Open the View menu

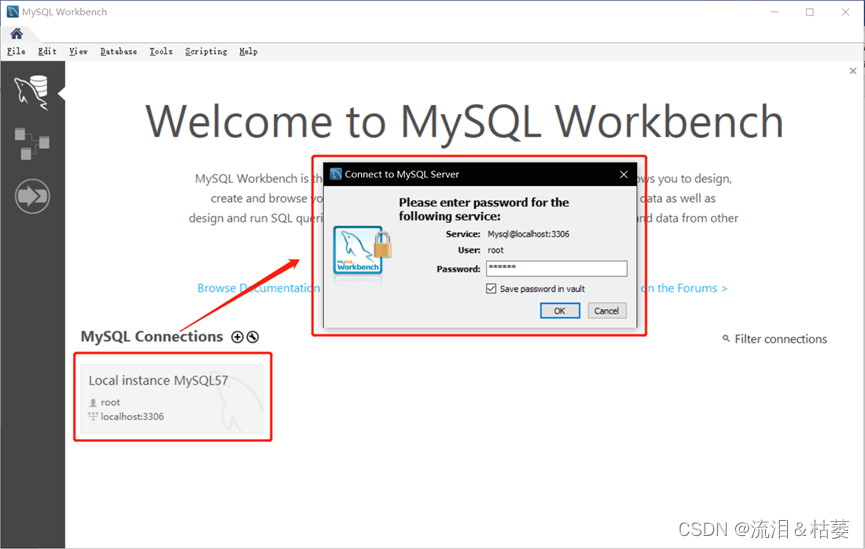(78, 51)
